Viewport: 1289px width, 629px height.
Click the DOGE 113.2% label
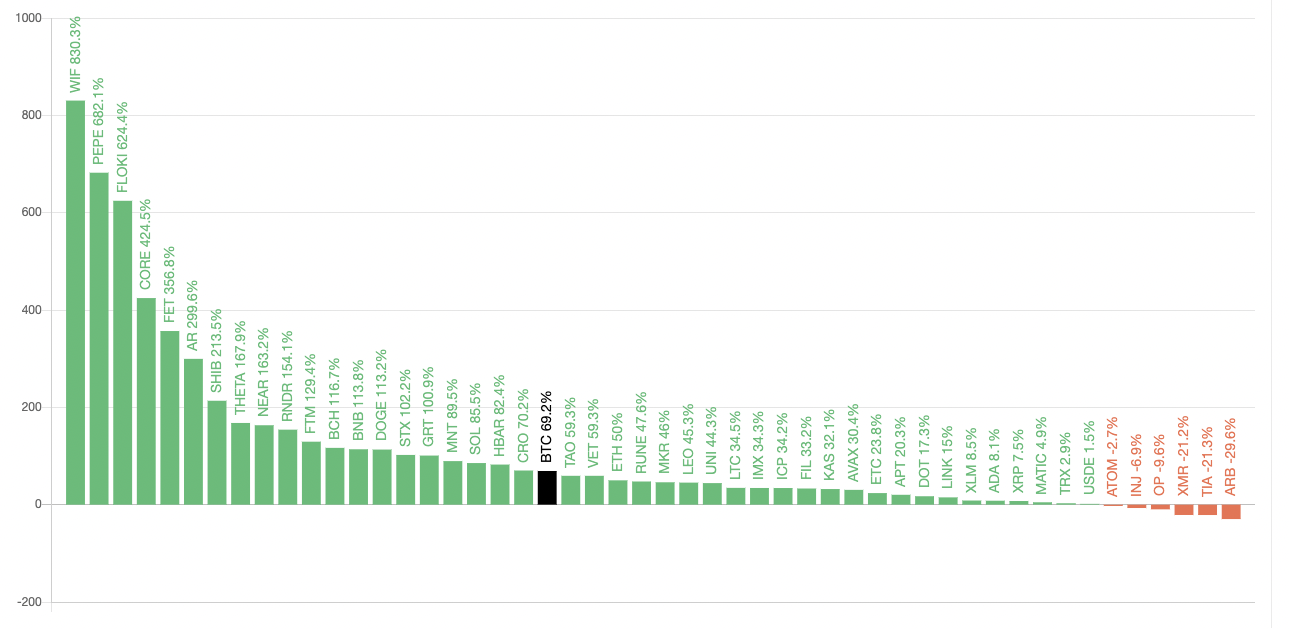(382, 396)
